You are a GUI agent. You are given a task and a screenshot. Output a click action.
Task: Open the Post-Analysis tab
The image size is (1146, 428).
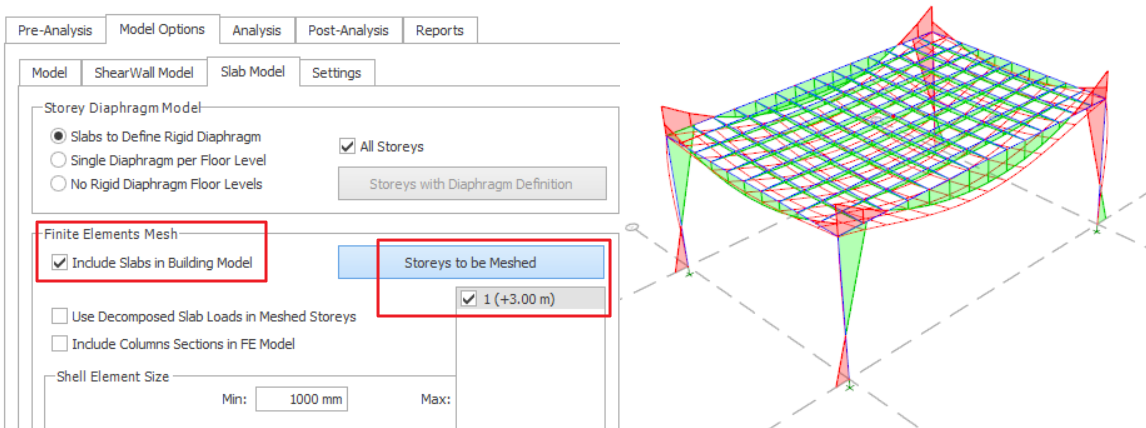(349, 30)
